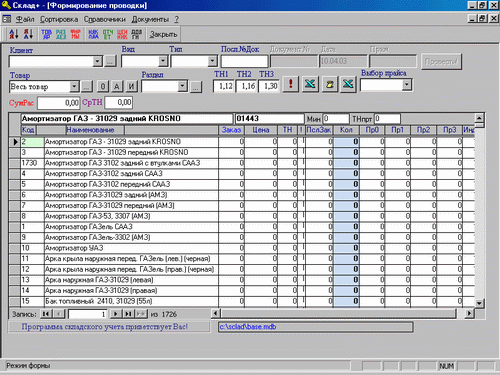Click the horizontal scrollbar right arrow
This screenshot has width=500, height=375.
pos(469,313)
